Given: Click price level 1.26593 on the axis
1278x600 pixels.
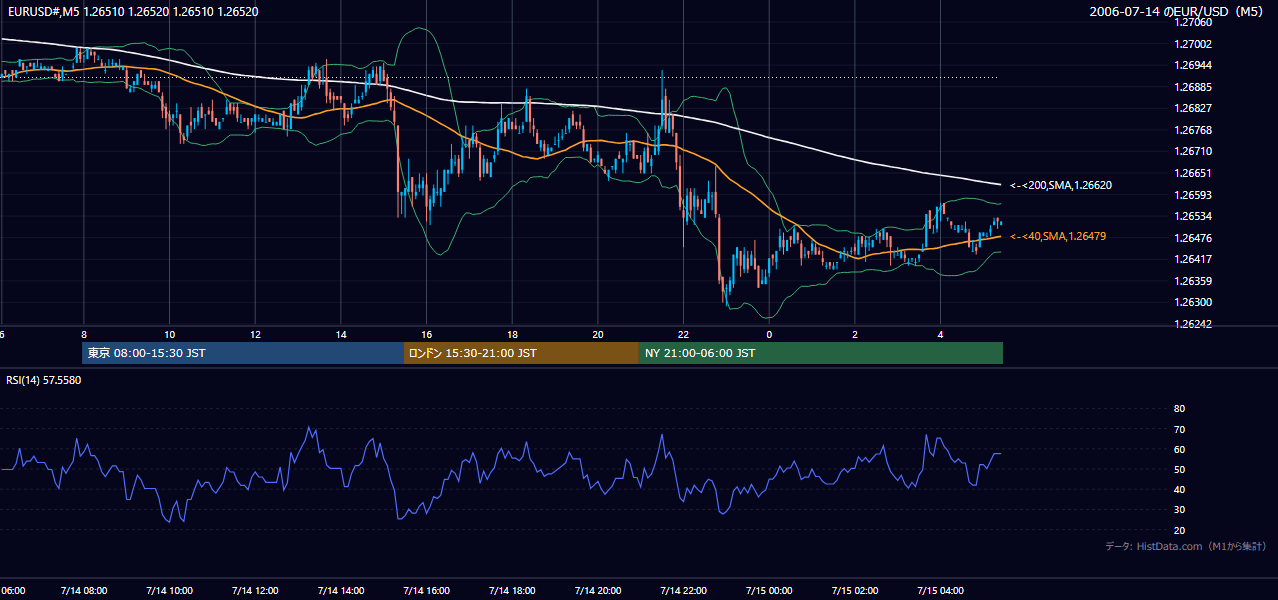Looking at the screenshot, I should click(x=1193, y=195).
